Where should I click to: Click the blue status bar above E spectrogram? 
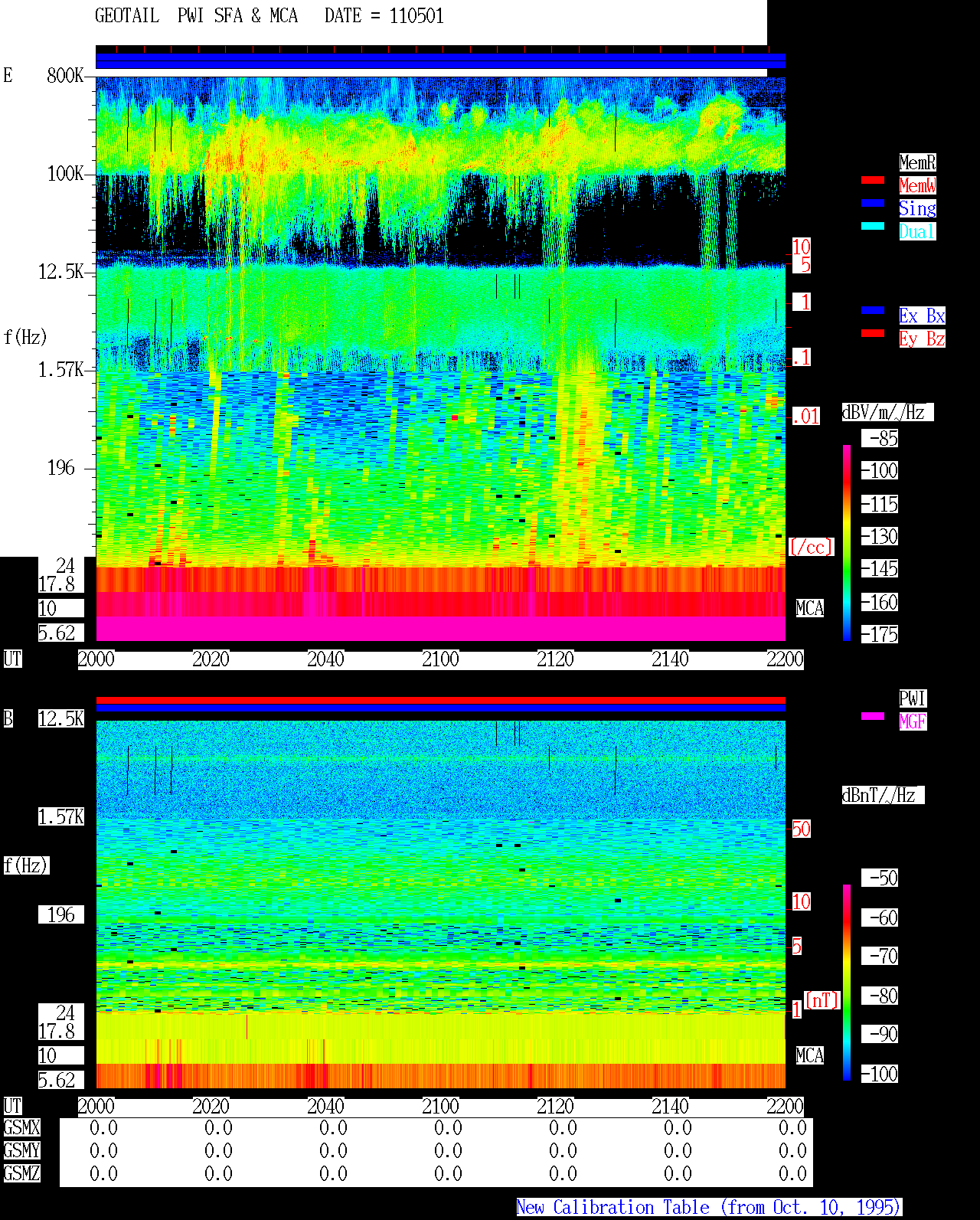point(440,61)
